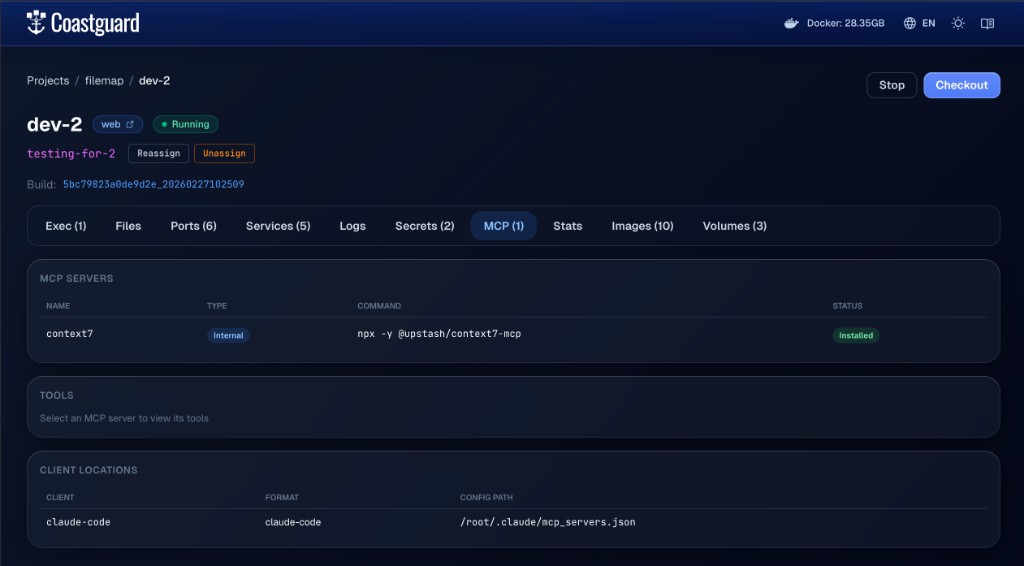This screenshot has width=1024, height=566.
Task: Click the Docker: 28.35GB usage label
Action: pyautogui.click(x=846, y=24)
